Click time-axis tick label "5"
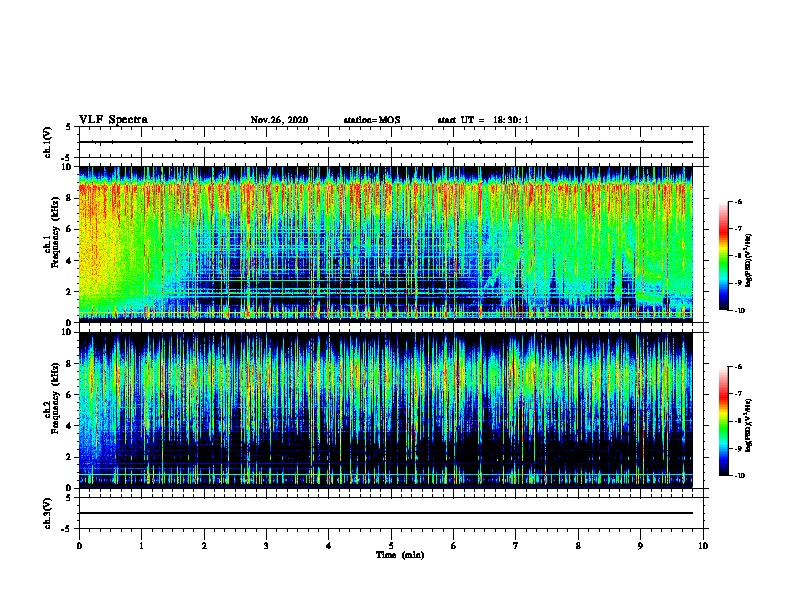 [391, 545]
